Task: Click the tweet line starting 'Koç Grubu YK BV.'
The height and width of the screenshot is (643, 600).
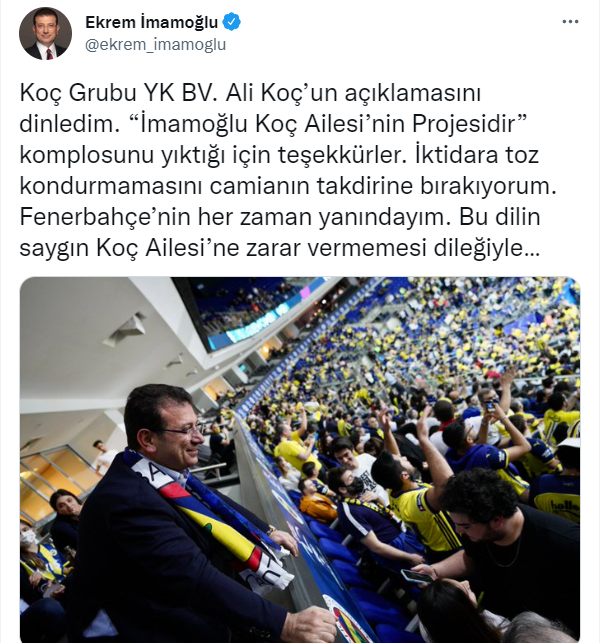Action: (250, 93)
